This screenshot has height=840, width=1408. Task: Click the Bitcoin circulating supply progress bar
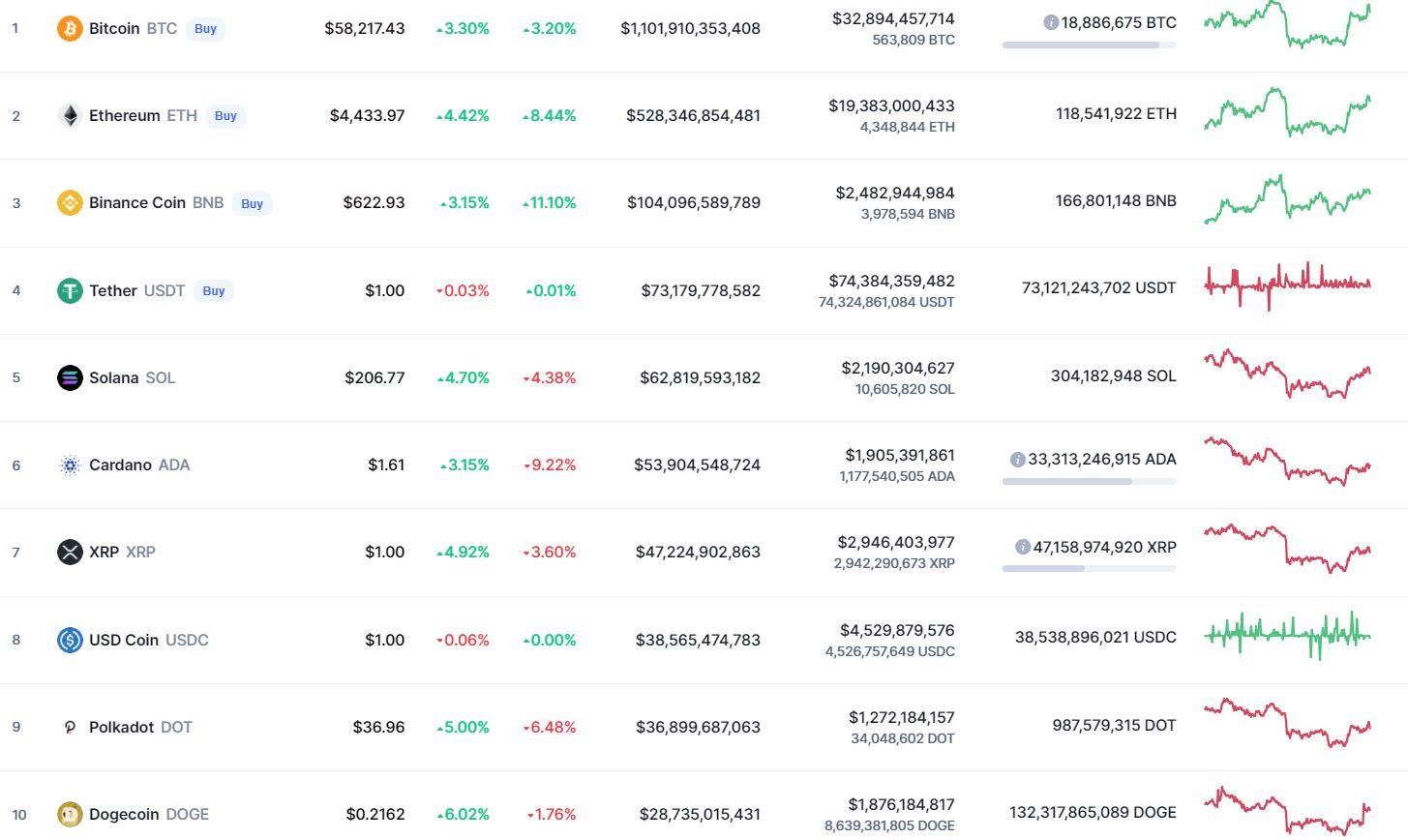tap(1089, 45)
